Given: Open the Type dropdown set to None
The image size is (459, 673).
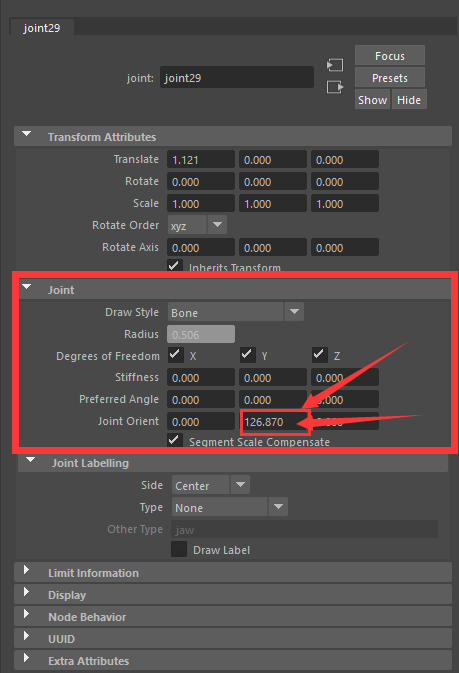Looking at the screenshot, I should point(230,507).
